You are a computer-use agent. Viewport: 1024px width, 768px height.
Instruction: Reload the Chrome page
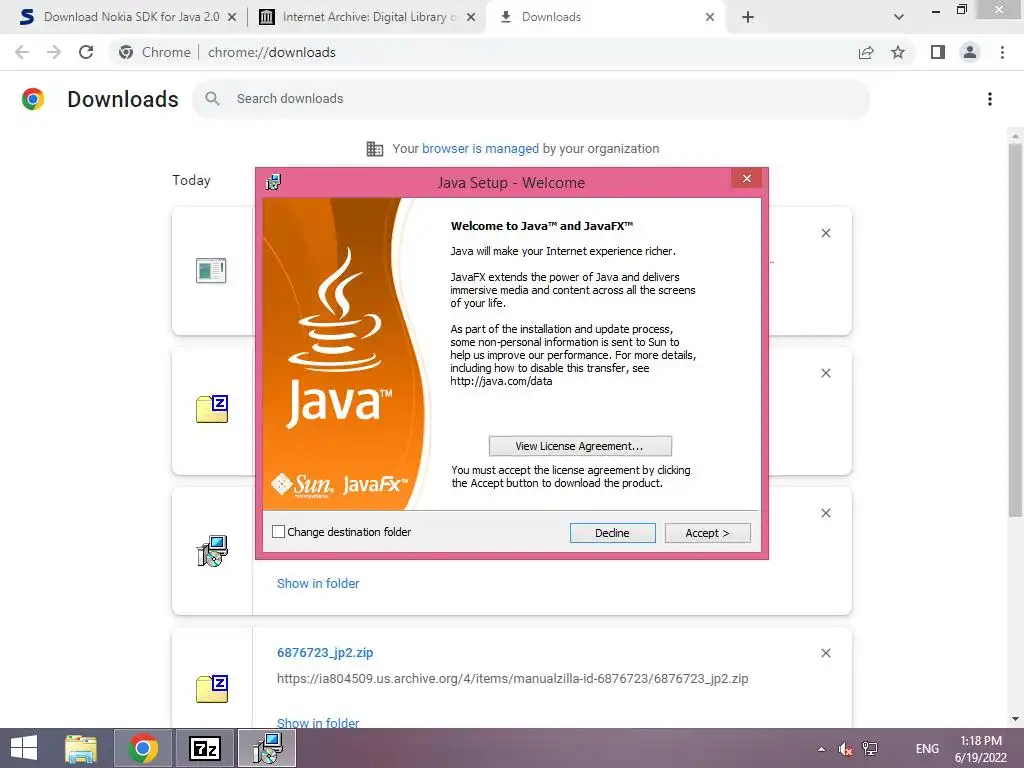click(86, 52)
